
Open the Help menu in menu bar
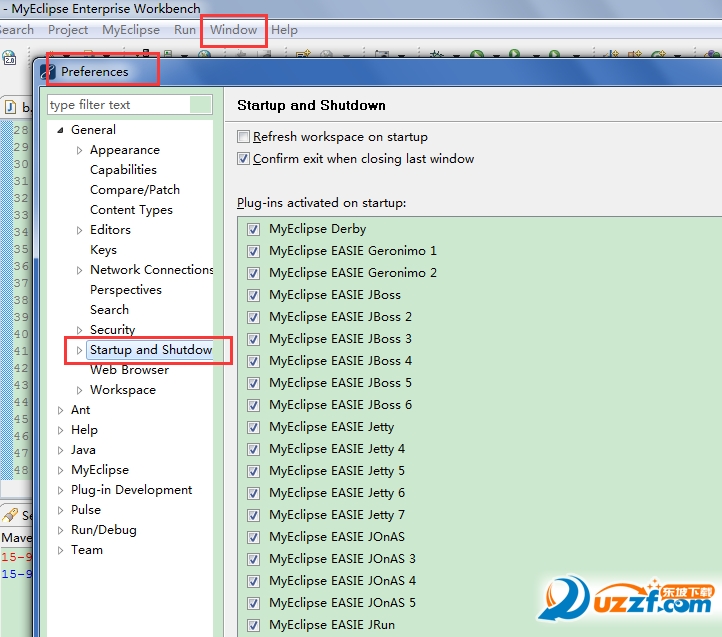284,30
